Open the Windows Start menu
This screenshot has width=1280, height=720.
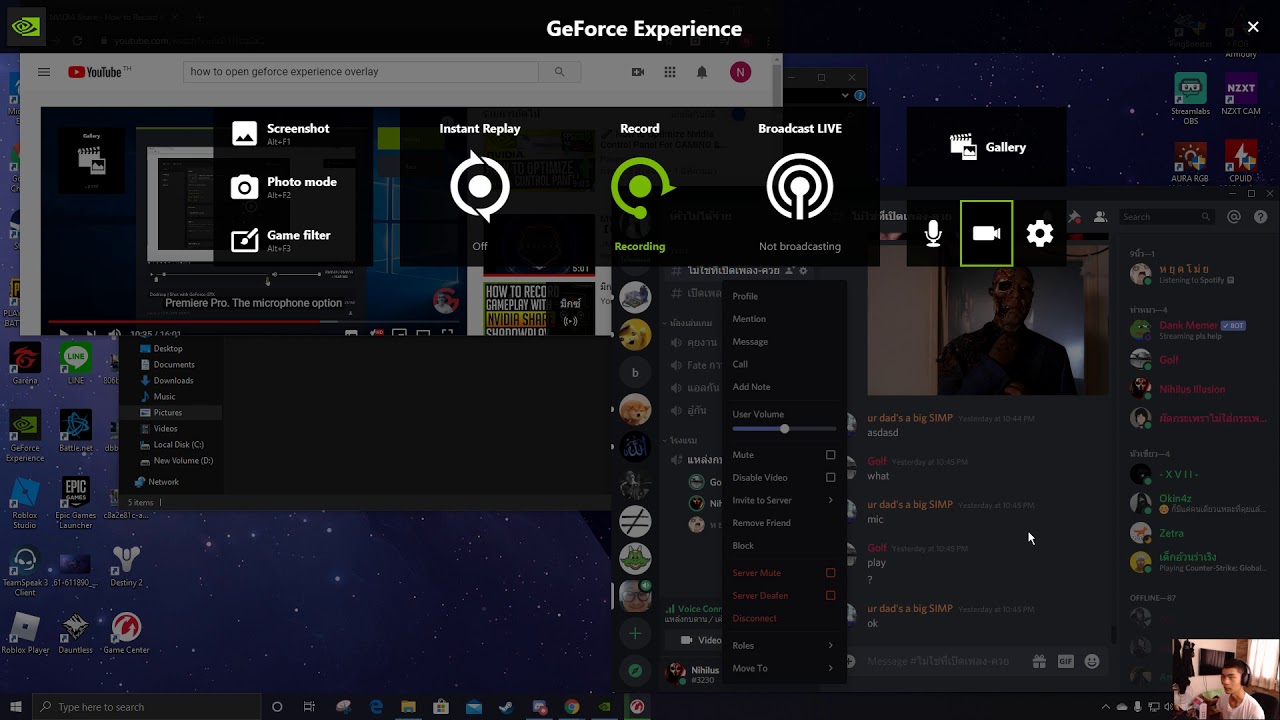(x=15, y=707)
